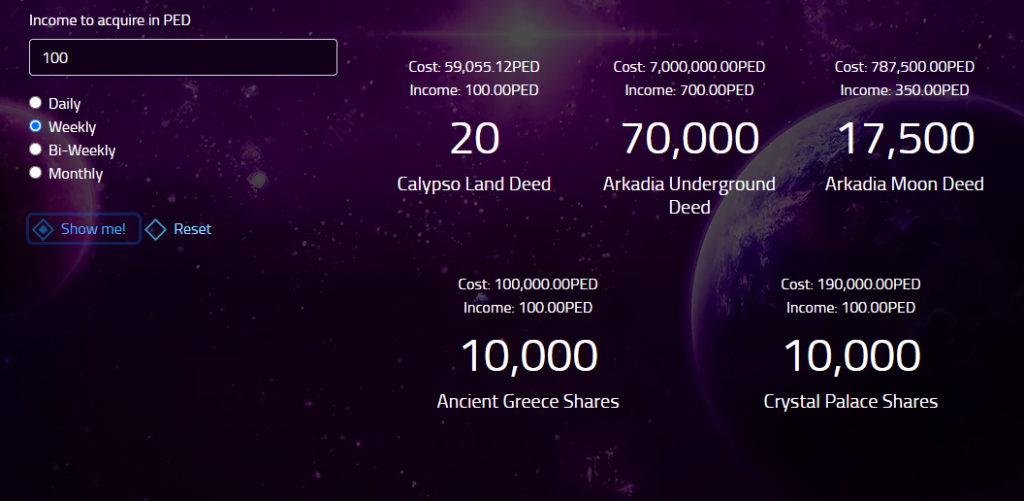Click the Income to acquire in PED field
This screenshot has width=1024, height=501.
point(183,57)
